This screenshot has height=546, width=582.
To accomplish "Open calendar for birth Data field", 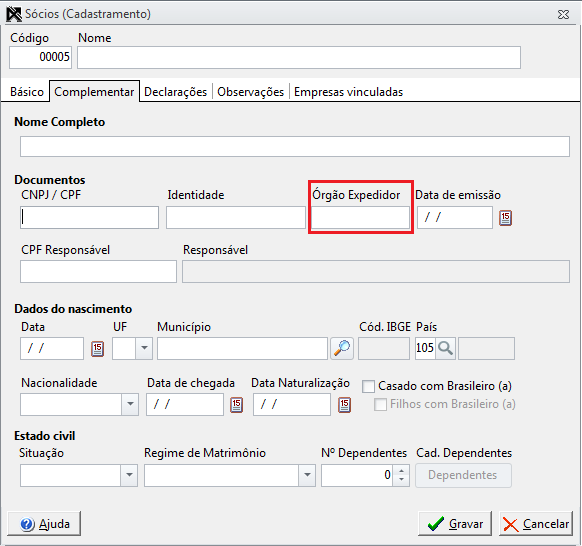I will pyautogui.click(x=97, y=349).
